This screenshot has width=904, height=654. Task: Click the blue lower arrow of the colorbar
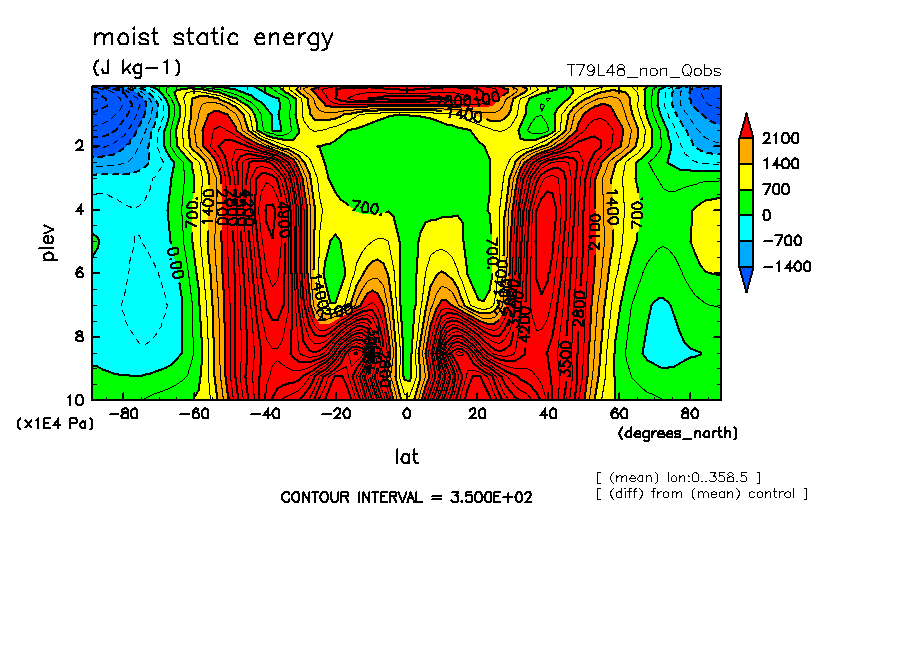point(745,282)
